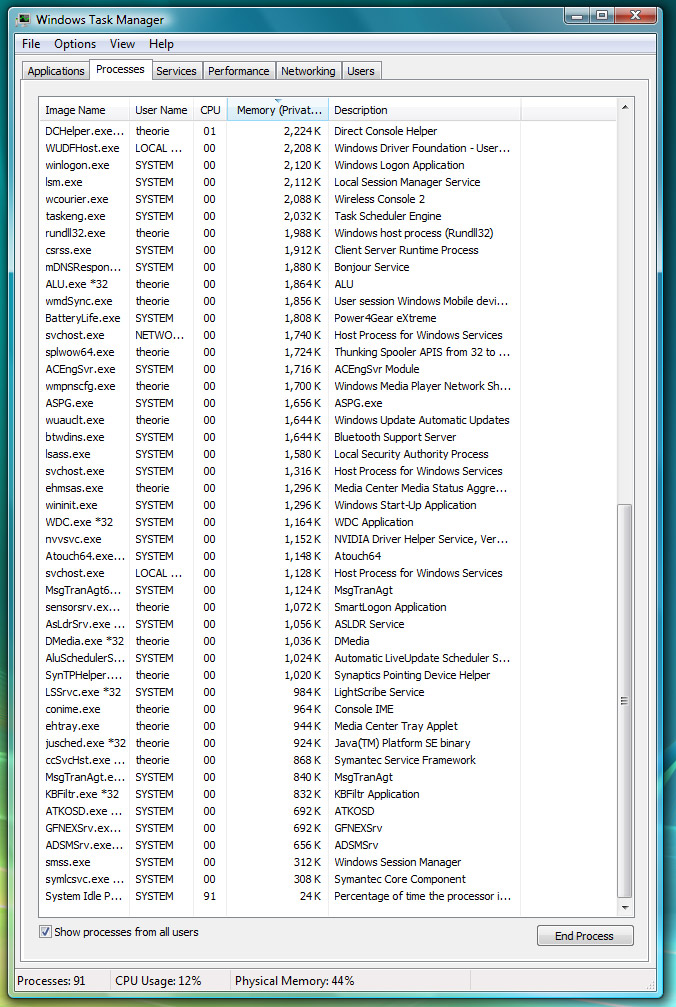Toggle Show processes from all users checkbox
Screen dimensions: 676x1007
pyautogui.click(x=45, y=931)
